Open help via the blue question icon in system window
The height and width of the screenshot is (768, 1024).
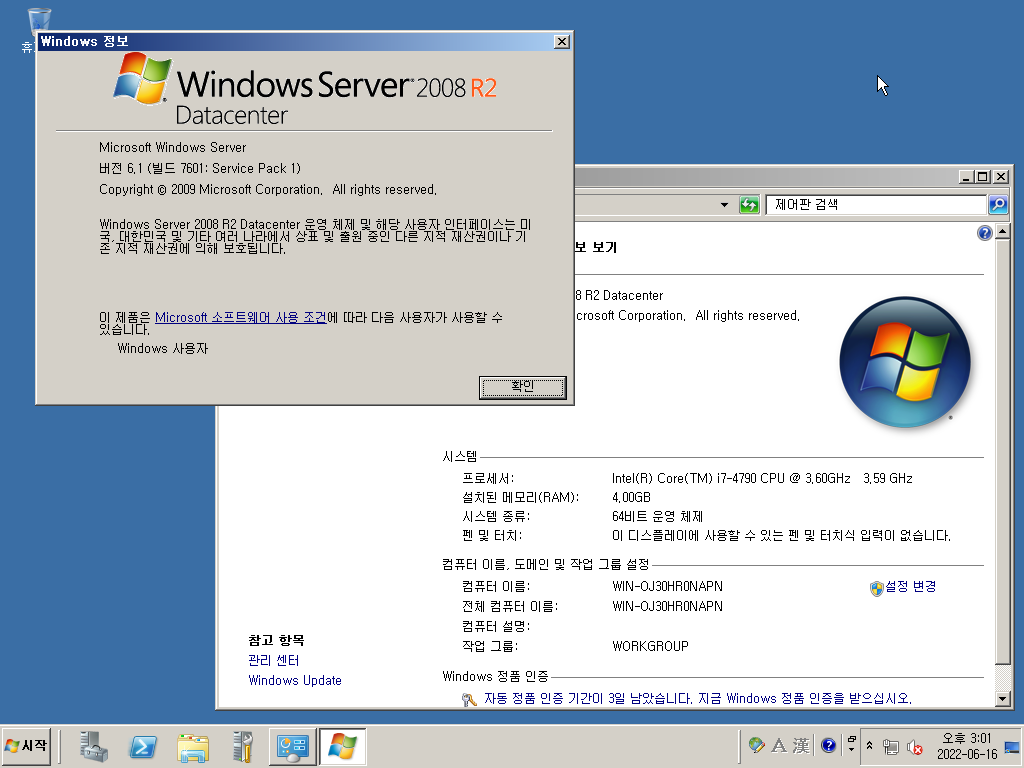(984, 233)
